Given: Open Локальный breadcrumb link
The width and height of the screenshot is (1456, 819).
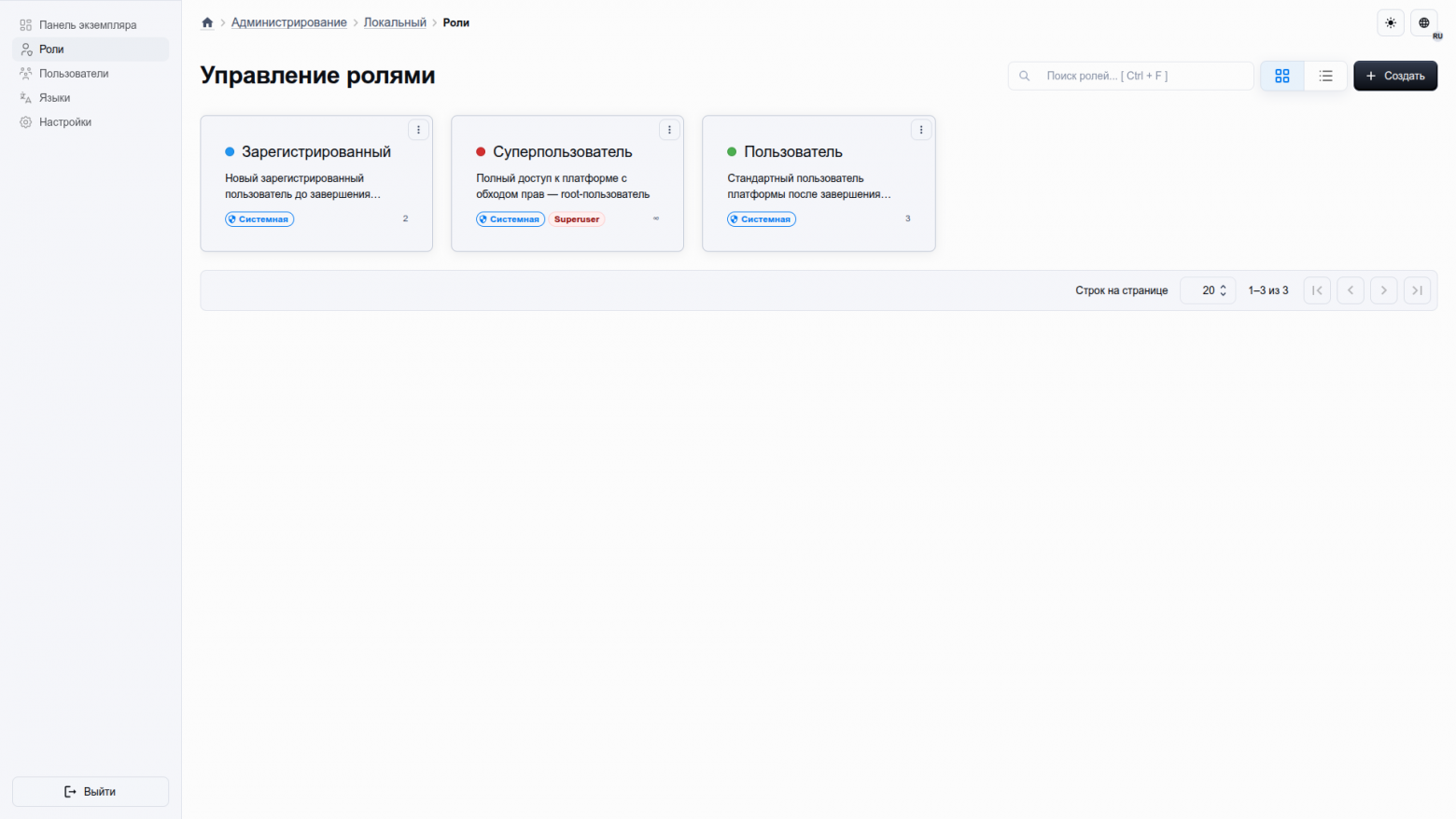Looking at the screenshot, I should click(395, 22).
